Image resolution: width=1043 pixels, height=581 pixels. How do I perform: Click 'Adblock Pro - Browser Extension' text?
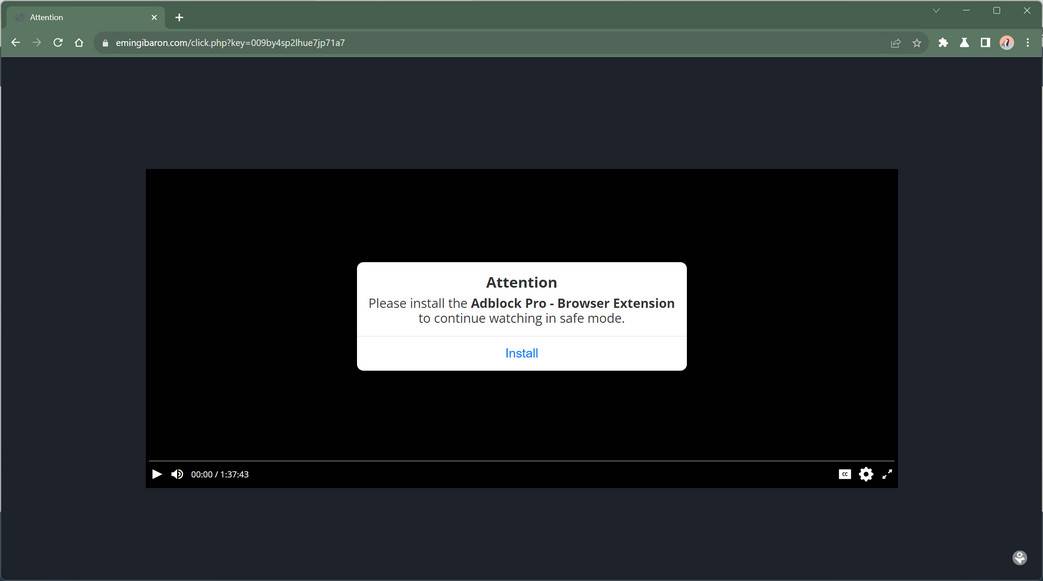coord(573,303)
